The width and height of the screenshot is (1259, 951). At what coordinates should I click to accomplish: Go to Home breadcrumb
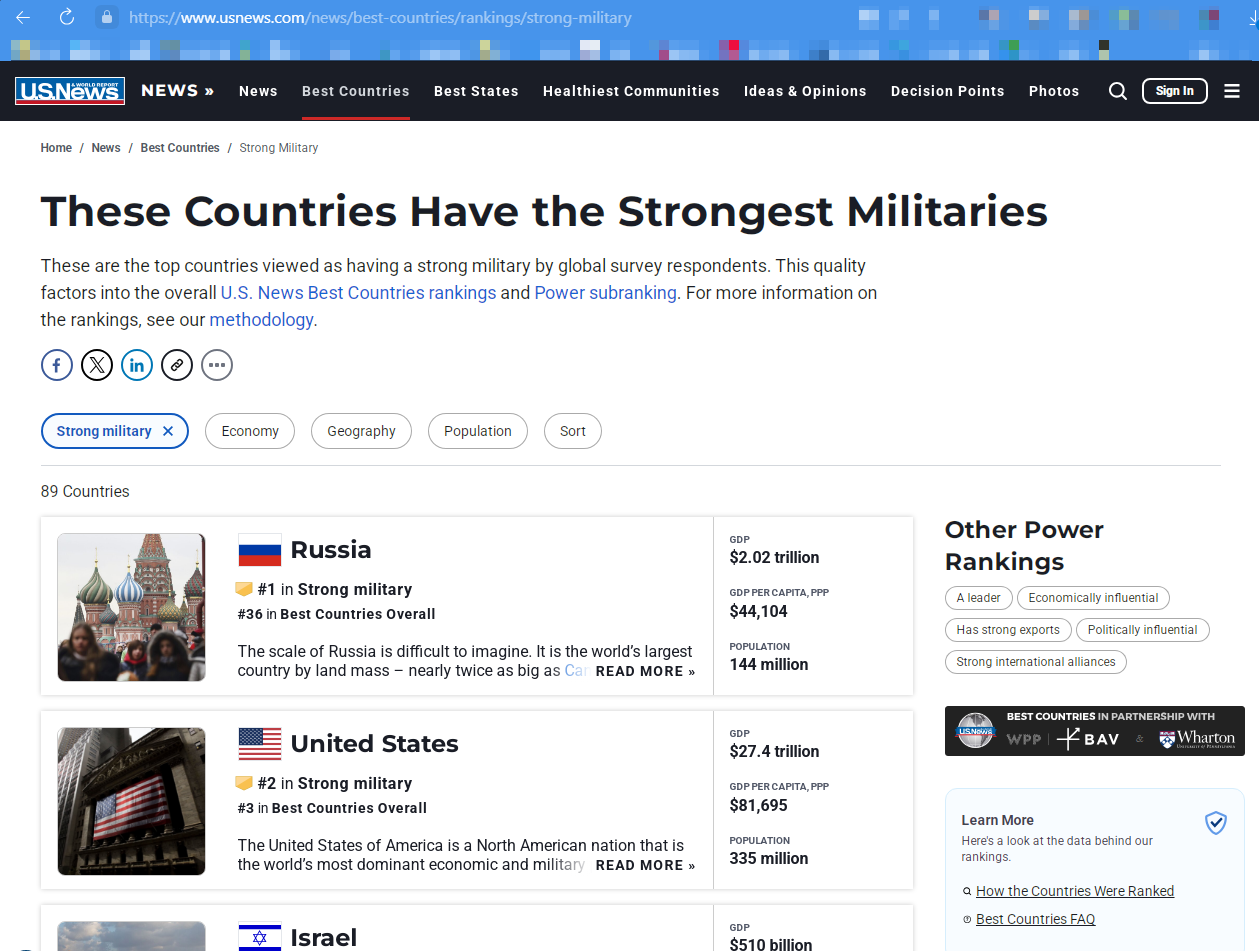[x=56, y=148]
